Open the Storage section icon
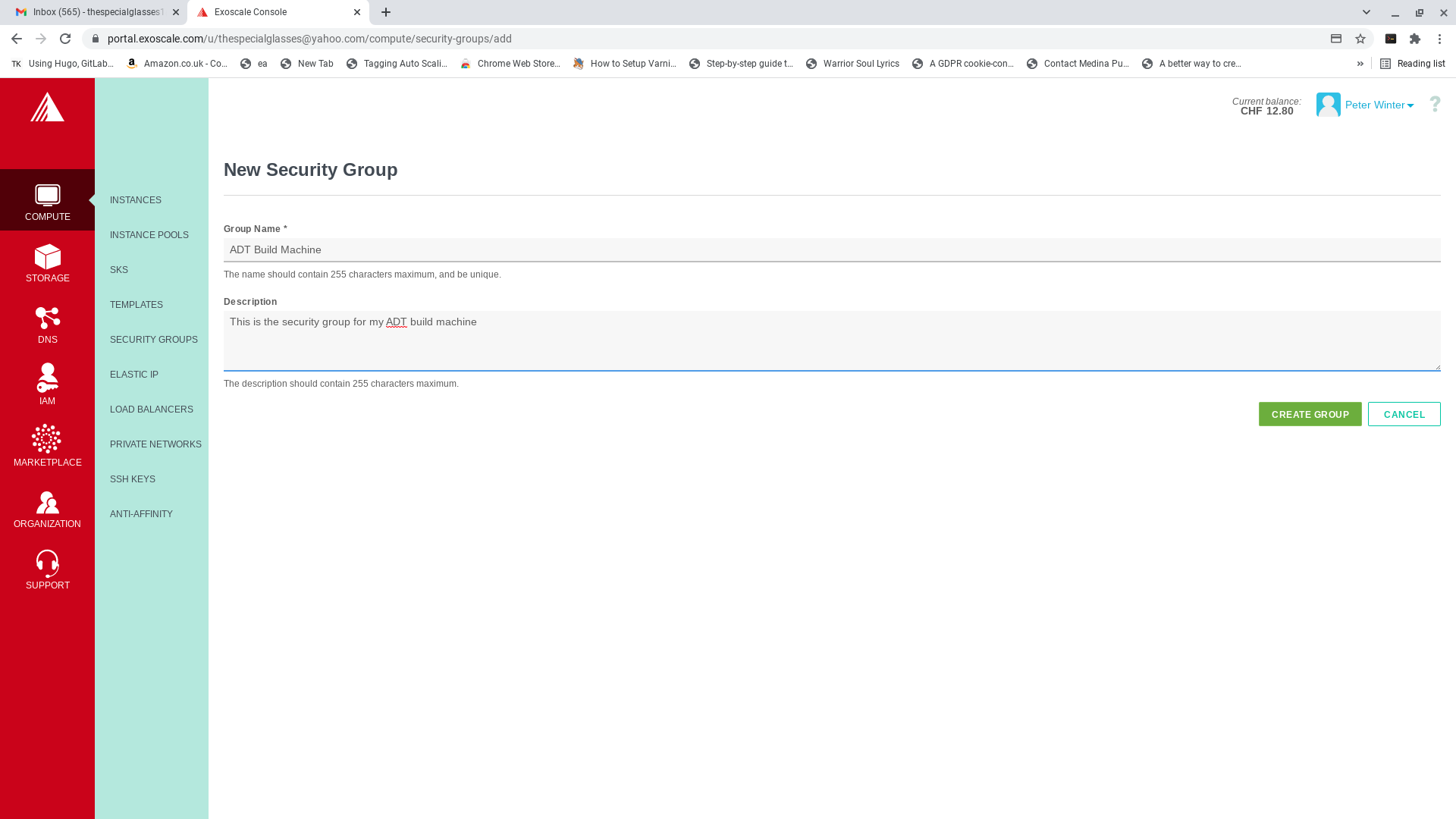Screen dimensions: 1456x819 pyautogui.click(x=47, y=258)
